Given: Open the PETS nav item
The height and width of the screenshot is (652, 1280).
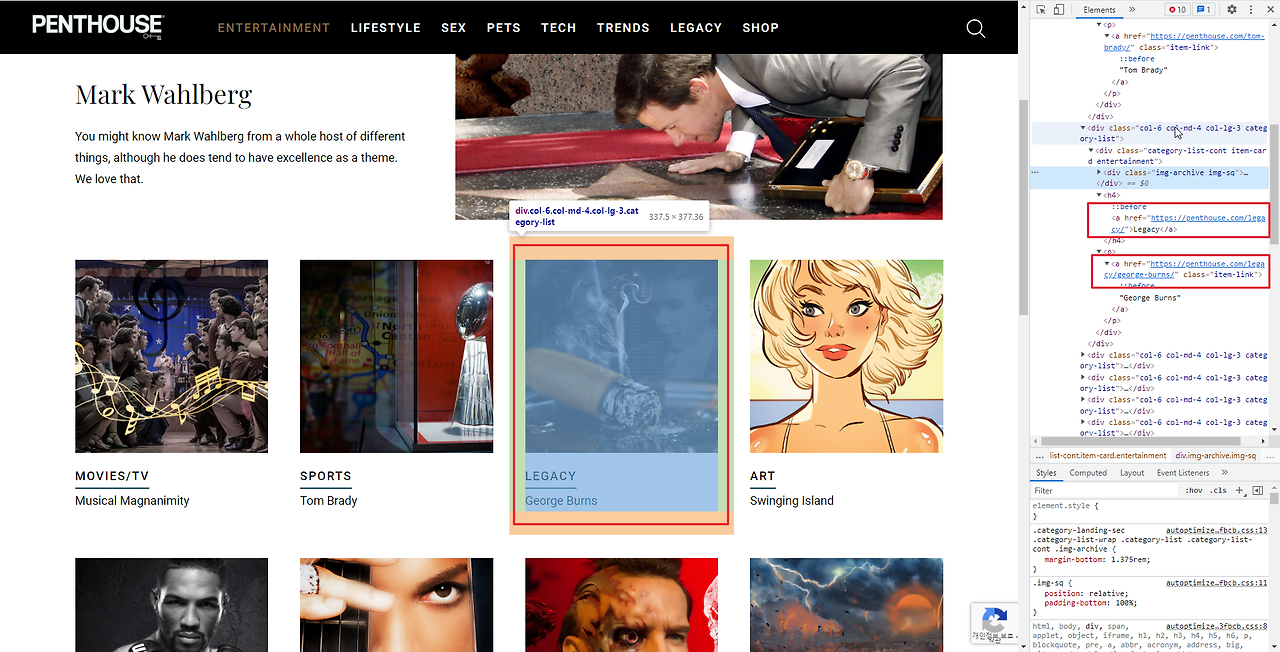Looking at the screenshot, I should [x=504, y=28].
